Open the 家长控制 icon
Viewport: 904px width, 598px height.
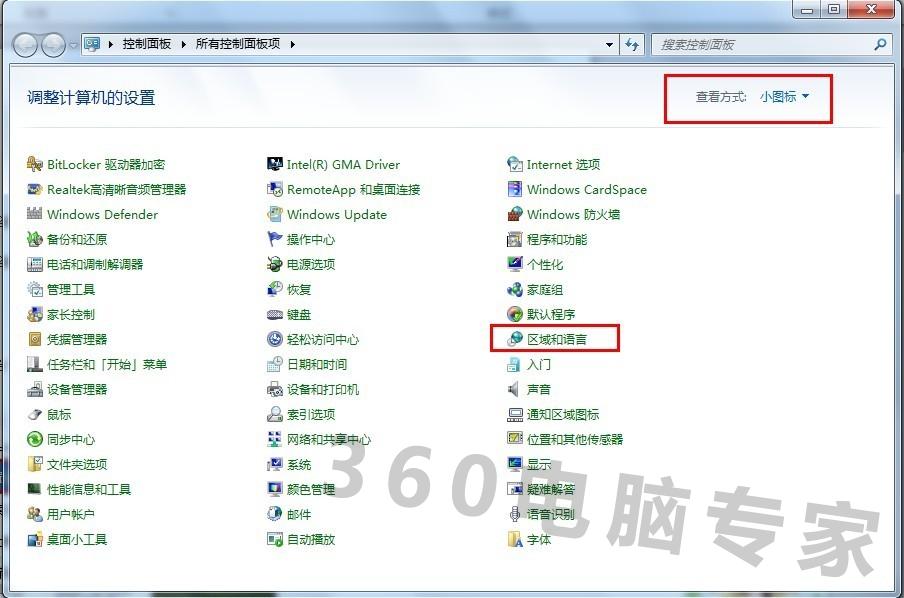click(35, 314)
